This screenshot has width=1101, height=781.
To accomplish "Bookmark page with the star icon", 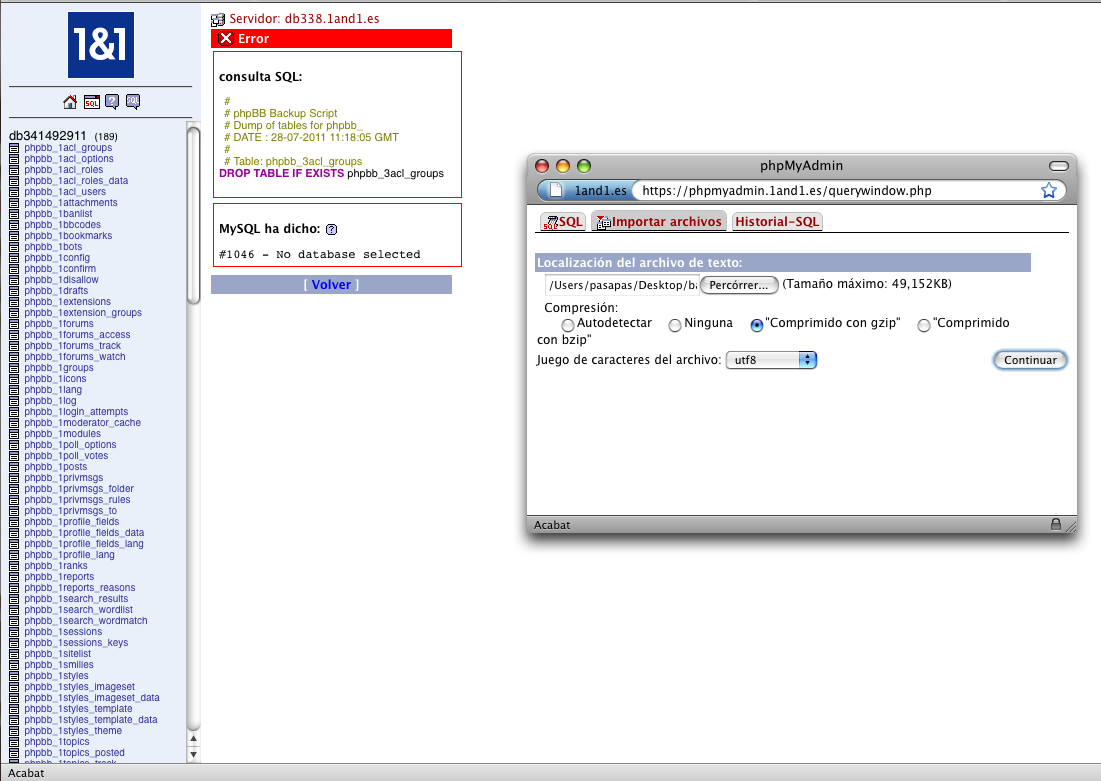I will click(x=1049, y=190).
